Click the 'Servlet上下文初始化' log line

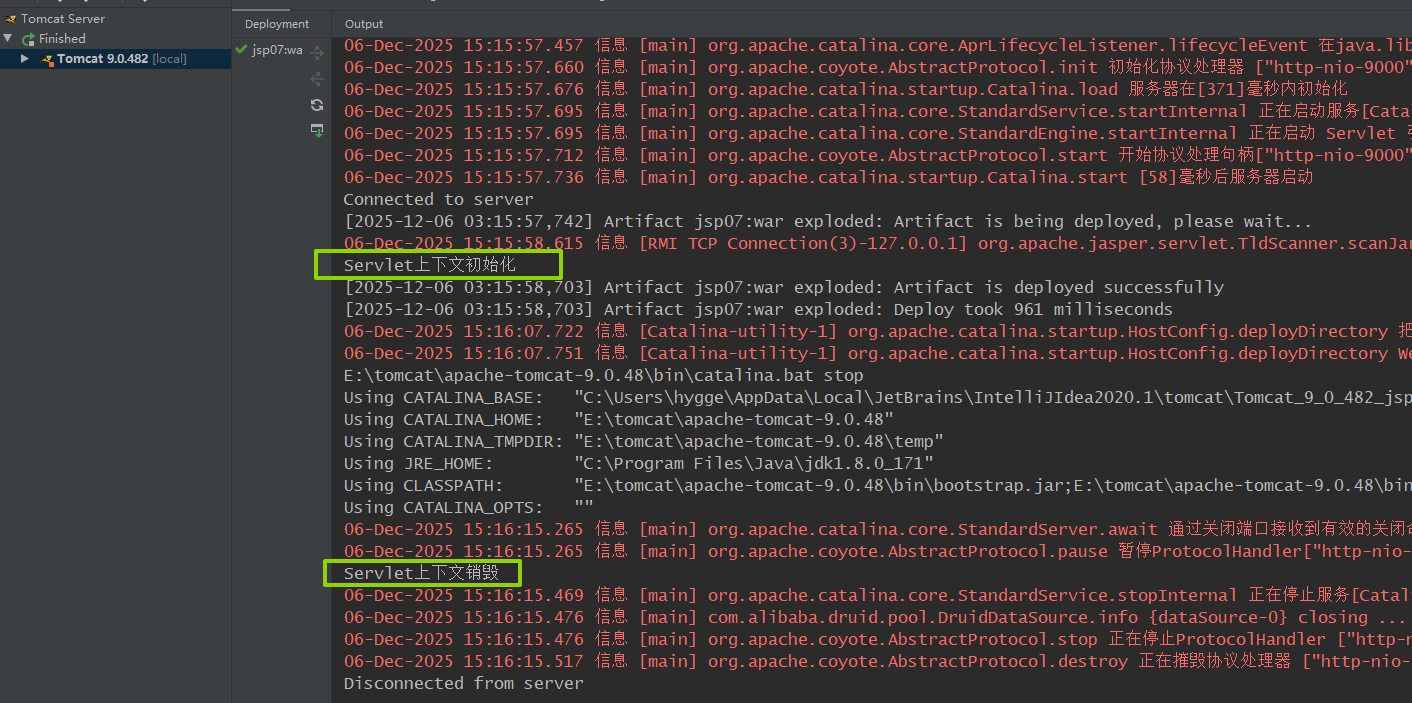430,265
